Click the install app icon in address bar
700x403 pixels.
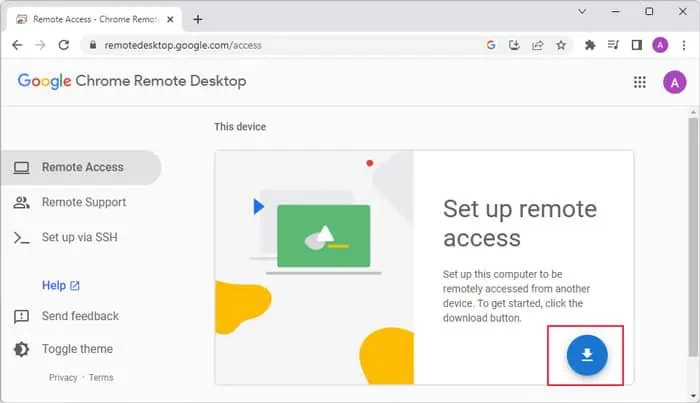click(x=514, y=45)
